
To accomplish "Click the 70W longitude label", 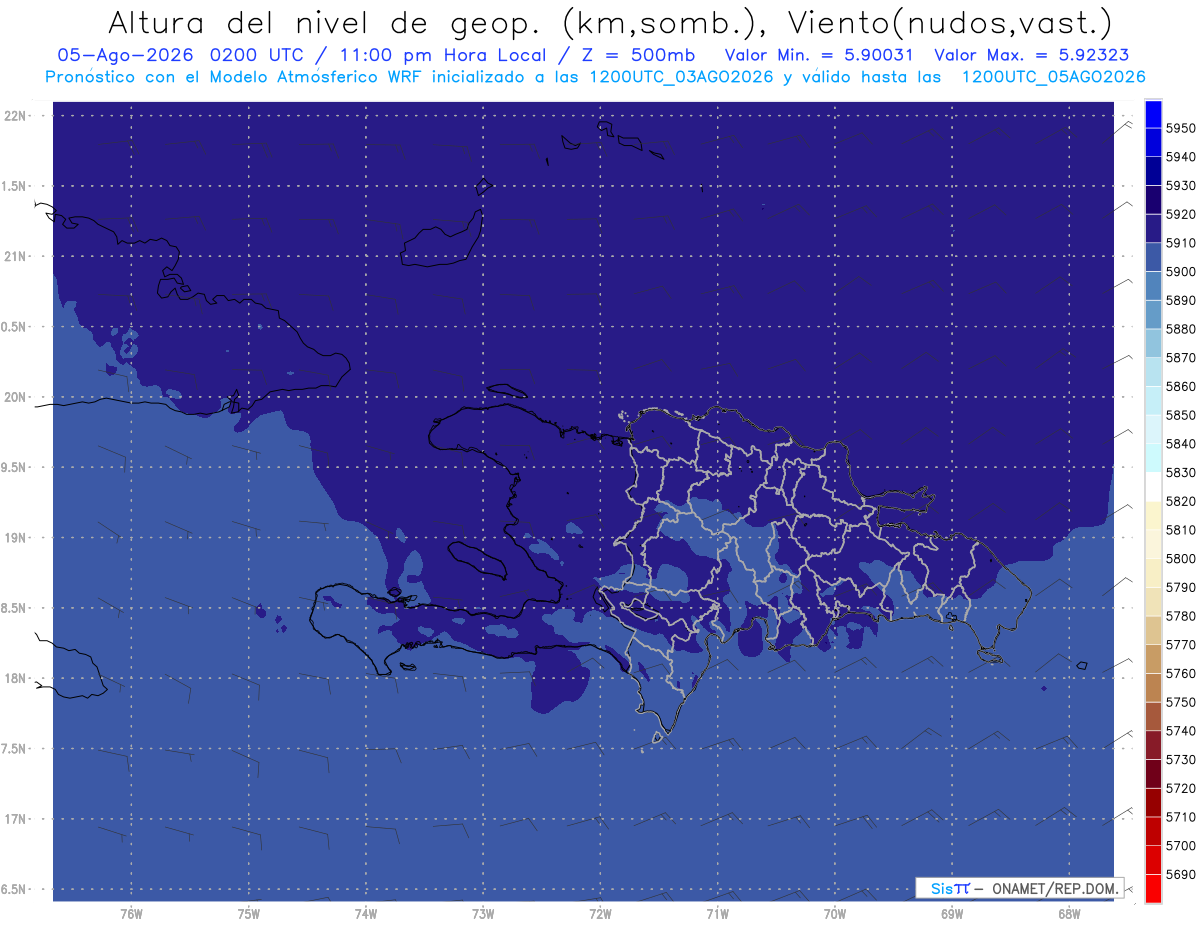I will pyautogui.click(x=835, y=914).
